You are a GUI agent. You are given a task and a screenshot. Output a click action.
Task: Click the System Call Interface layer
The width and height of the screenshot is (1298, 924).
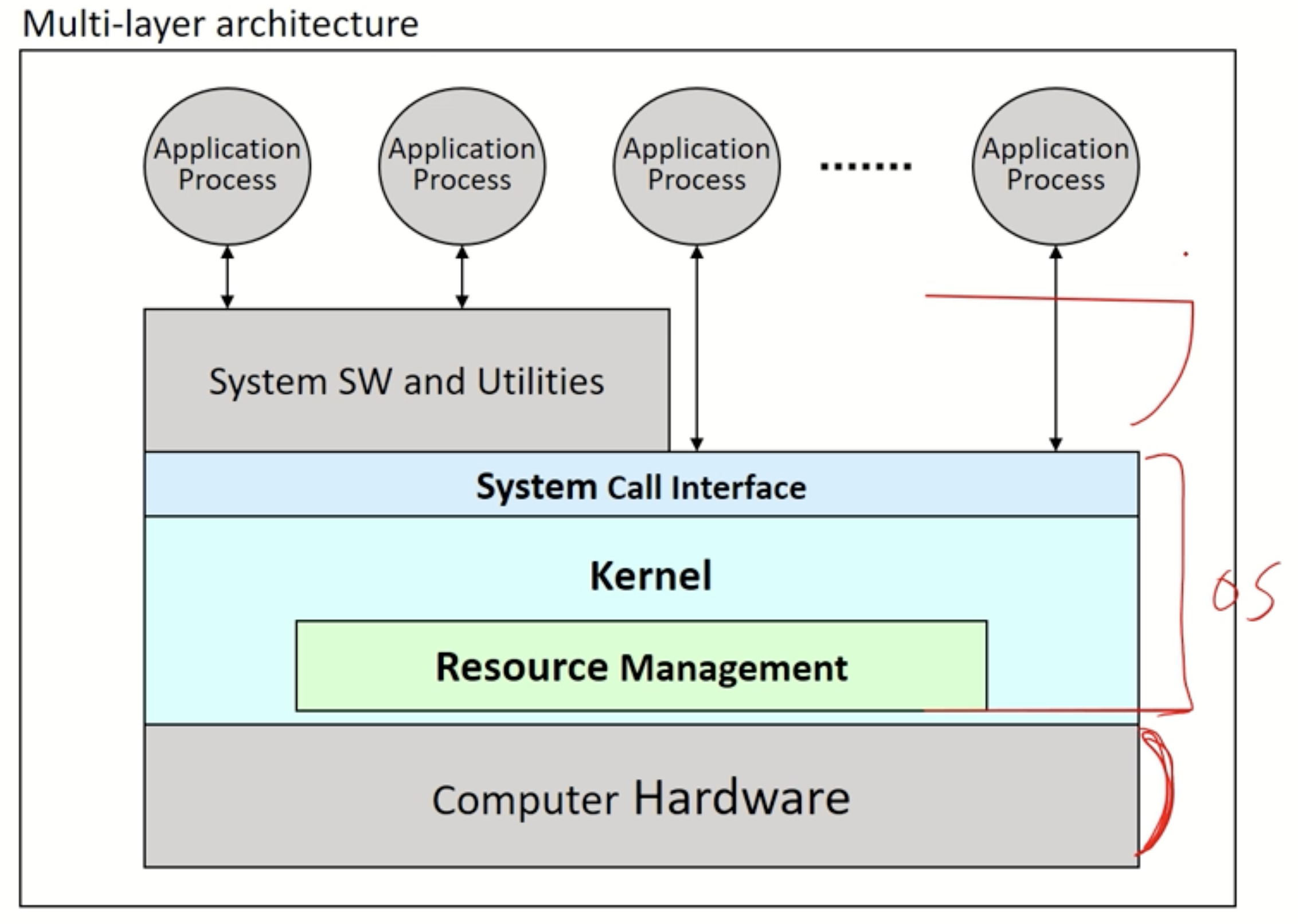[641, 486]
